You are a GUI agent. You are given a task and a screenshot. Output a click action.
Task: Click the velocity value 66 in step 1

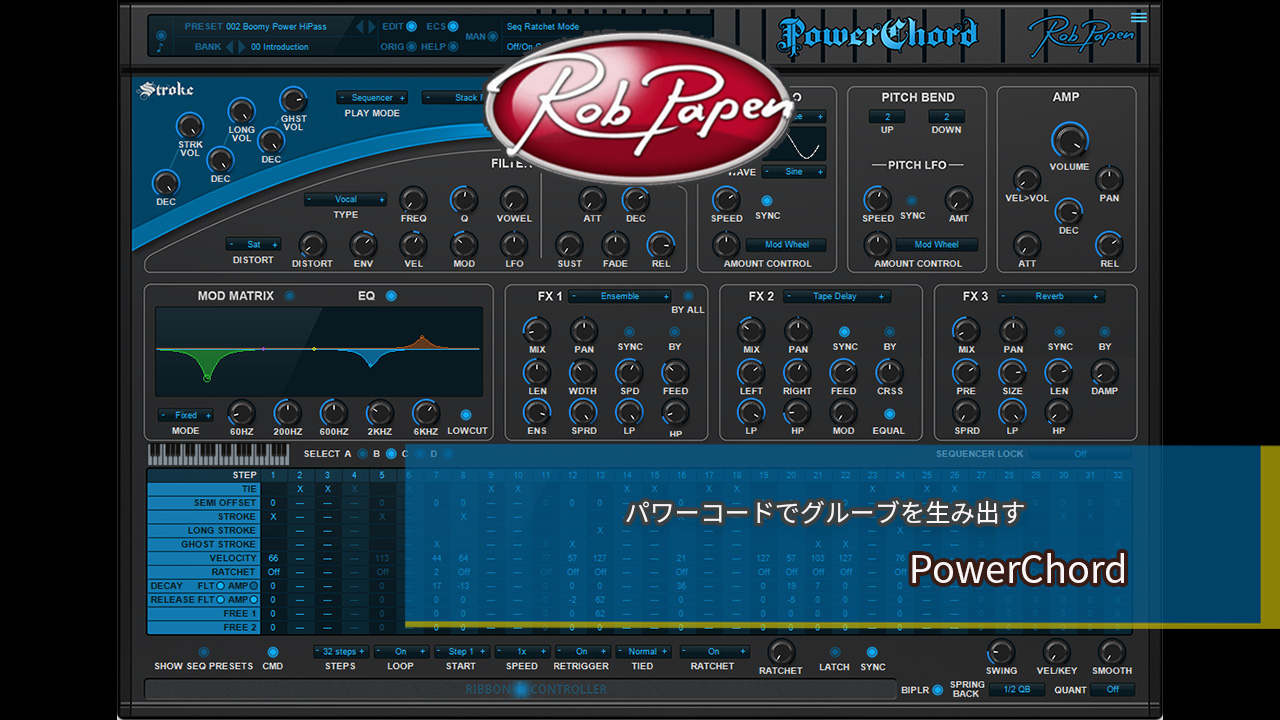(273, 558)
